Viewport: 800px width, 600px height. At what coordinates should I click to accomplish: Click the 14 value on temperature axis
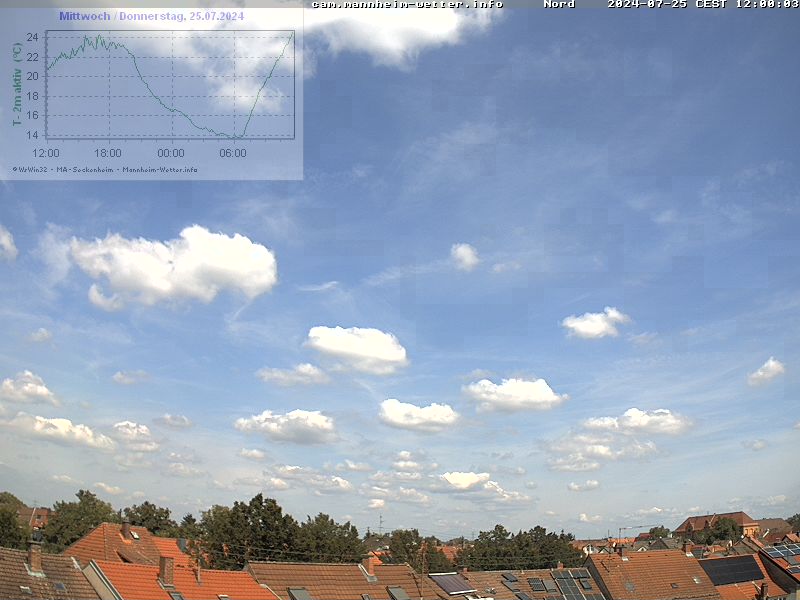(32, 135)
